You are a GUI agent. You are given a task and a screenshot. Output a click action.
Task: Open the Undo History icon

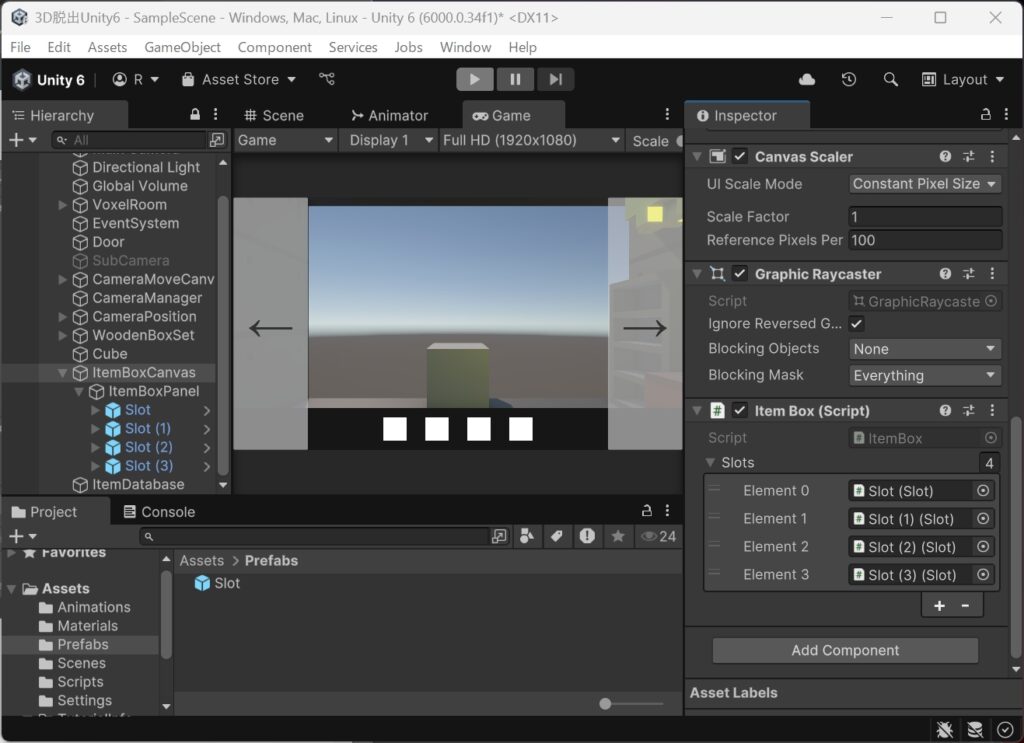(848, 80)
